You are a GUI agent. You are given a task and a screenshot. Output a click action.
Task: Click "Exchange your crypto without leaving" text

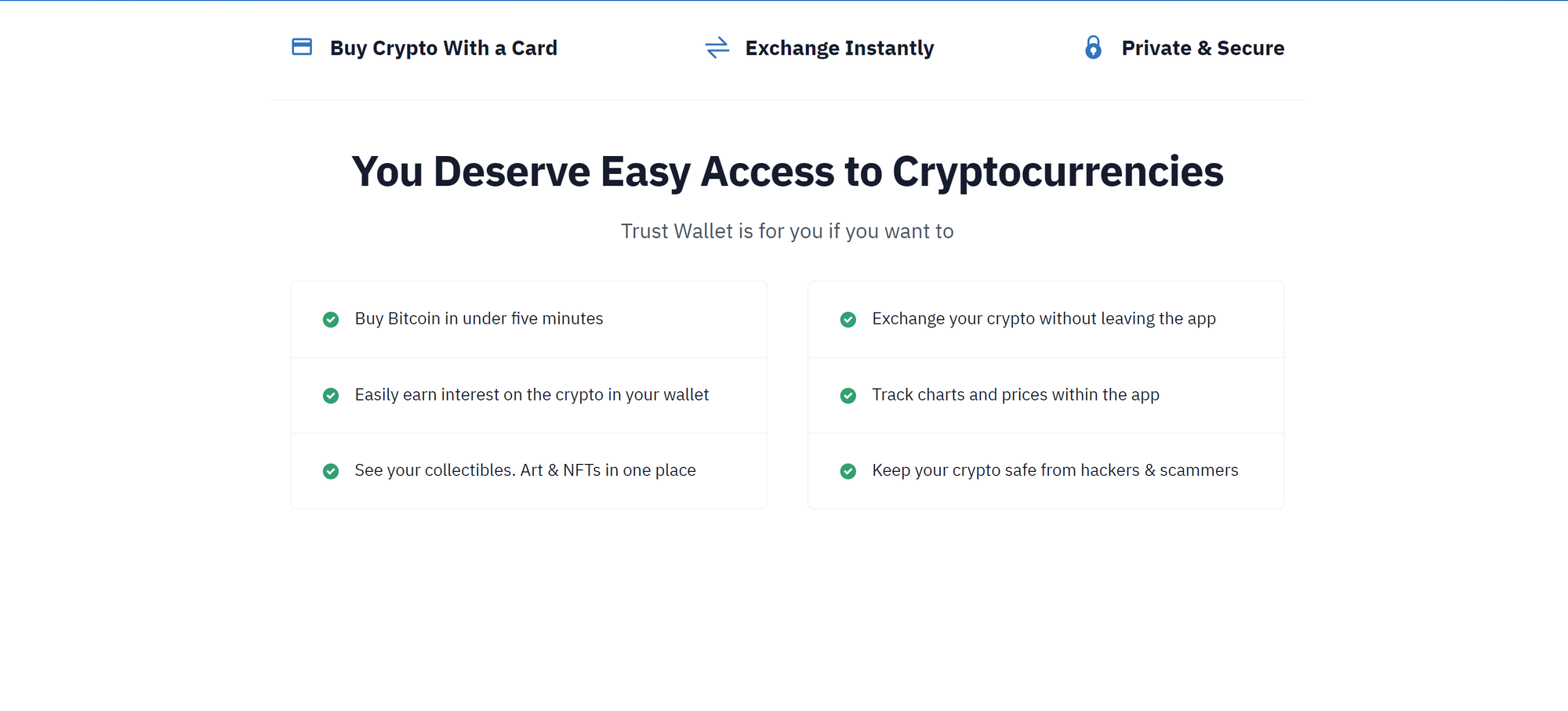(x=1044, y=319)
